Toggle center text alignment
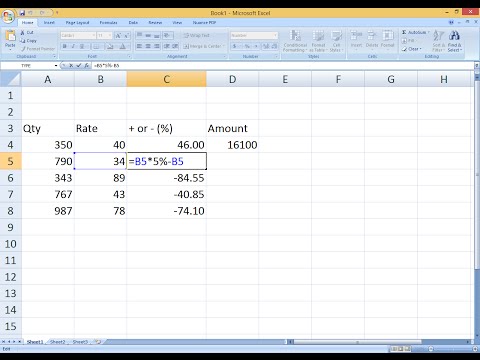Screen dimensions: 480x360 point(148,46)
